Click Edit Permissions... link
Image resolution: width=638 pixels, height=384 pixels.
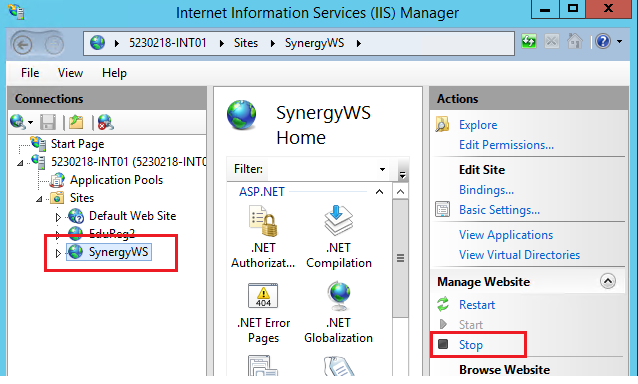(x=506, y=145)
